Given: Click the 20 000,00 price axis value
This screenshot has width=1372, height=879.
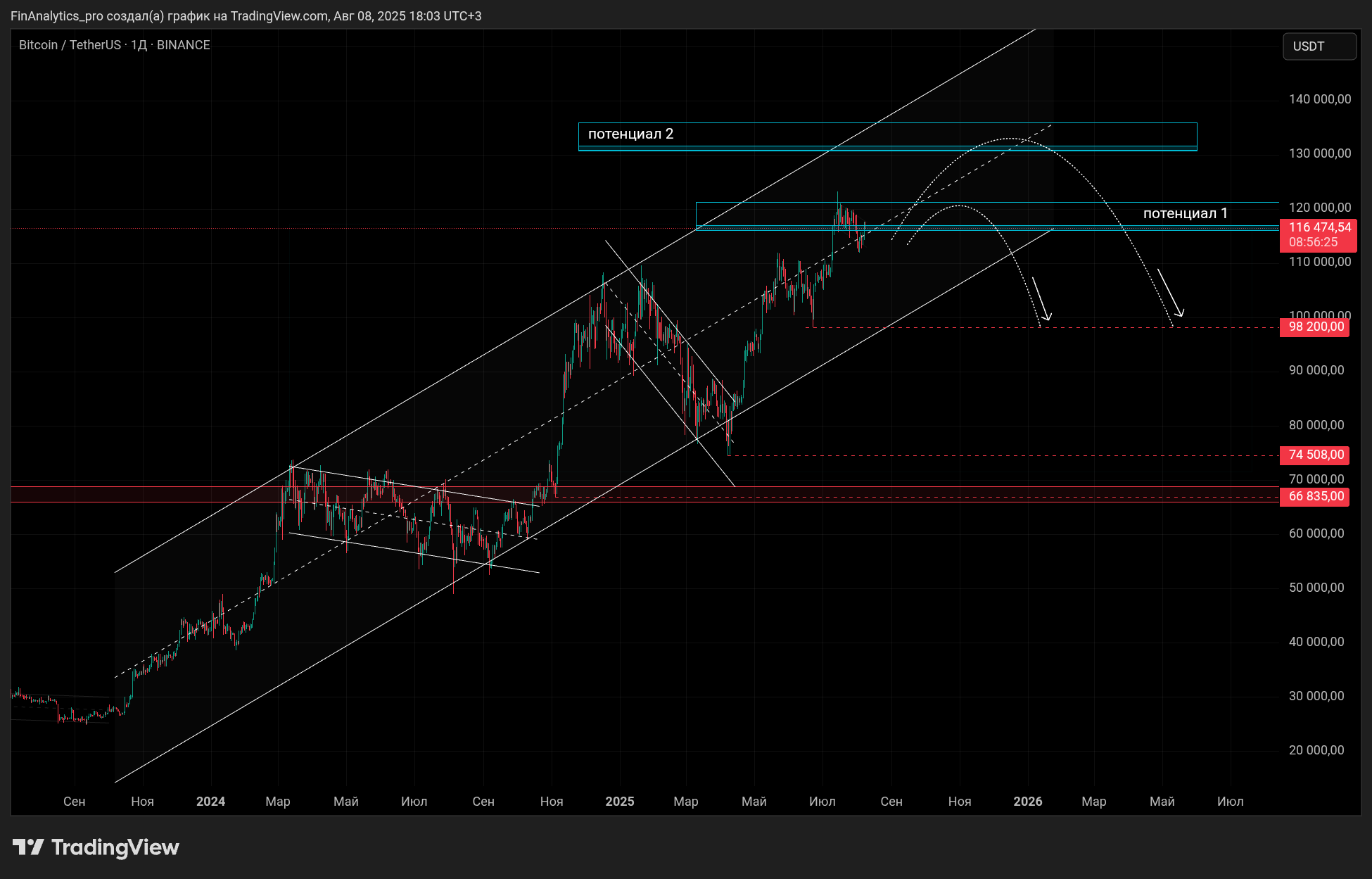Looking at the screenshot, I should (1316, 750).
